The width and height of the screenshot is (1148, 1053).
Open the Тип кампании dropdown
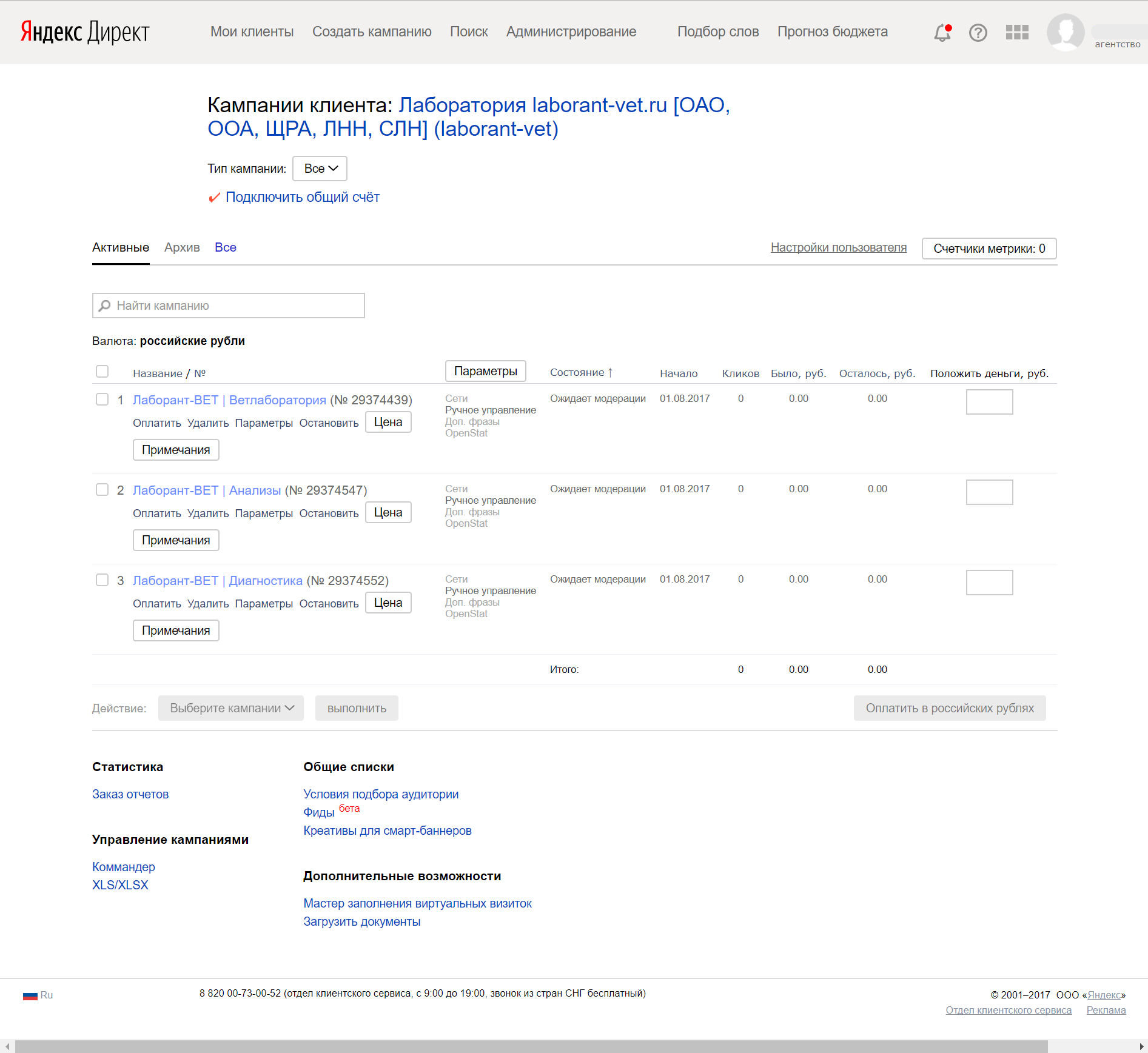point(320,169)
